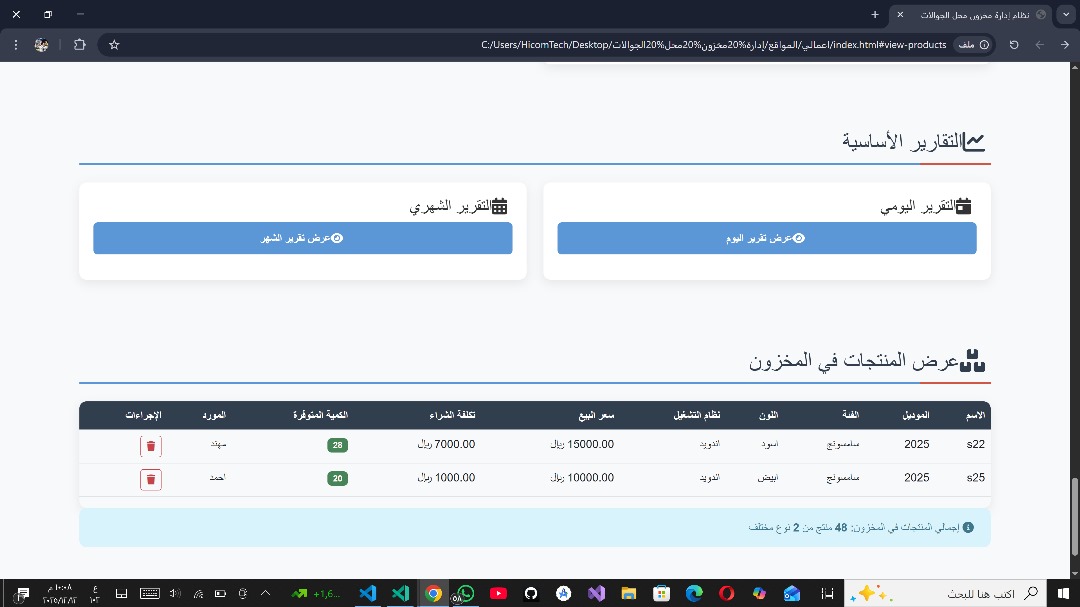This screenshot has height=607, width=1080.
Task: Click the chart icon beside التقارير الأساسية heading
Action: click(974, 142)
